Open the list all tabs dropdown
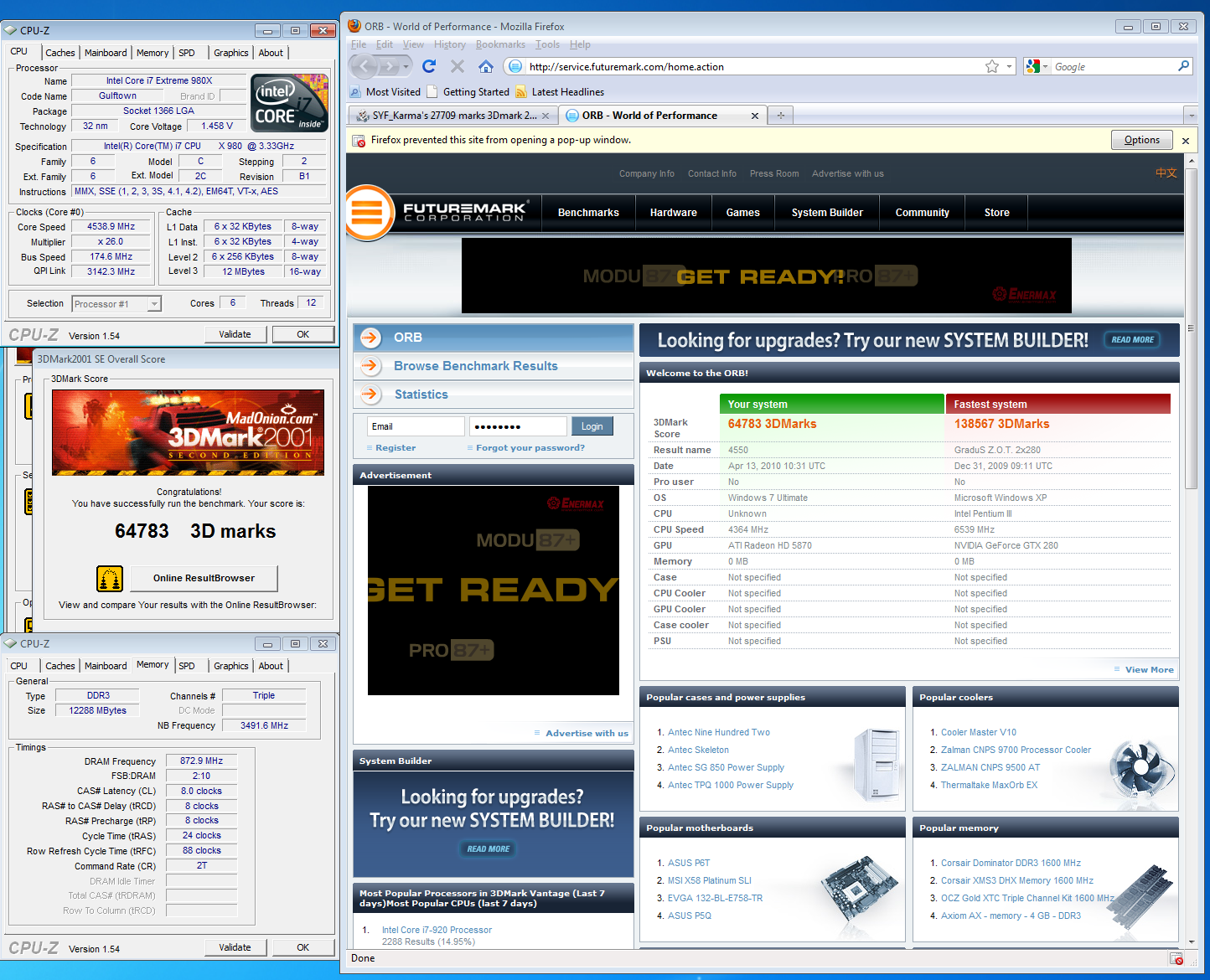 (1191, 116)
